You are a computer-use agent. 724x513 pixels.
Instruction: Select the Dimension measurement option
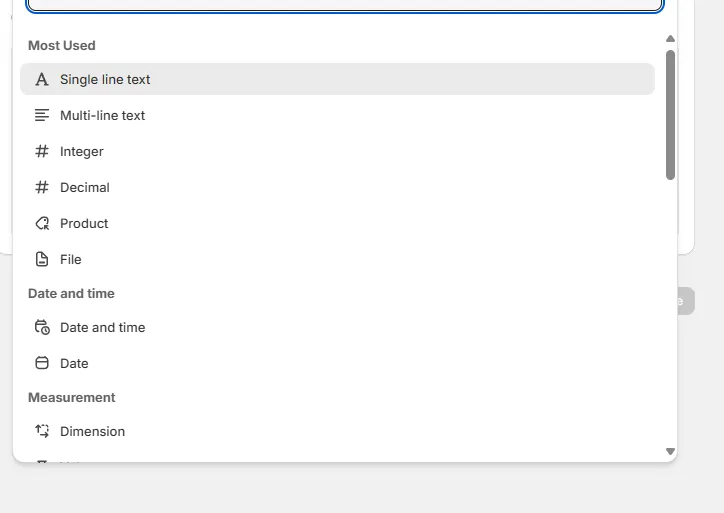point(92,431)
